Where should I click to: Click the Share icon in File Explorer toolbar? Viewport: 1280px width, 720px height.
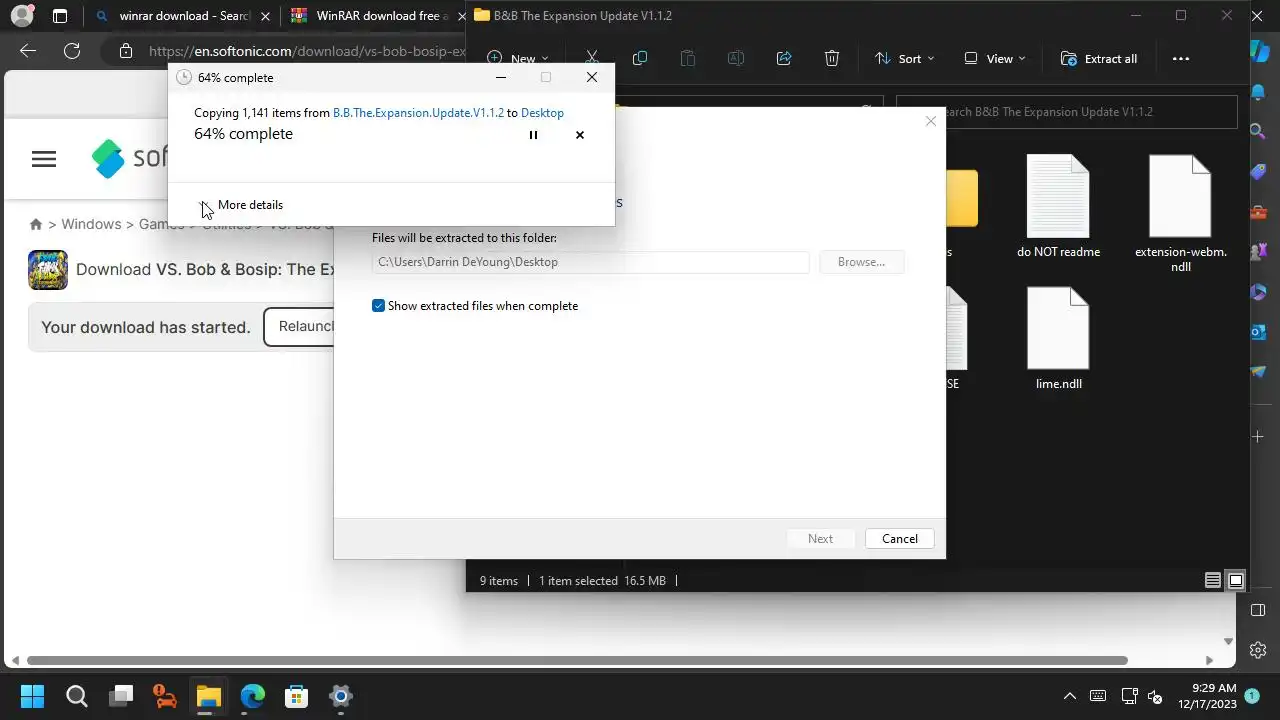[x=784, y=59]
